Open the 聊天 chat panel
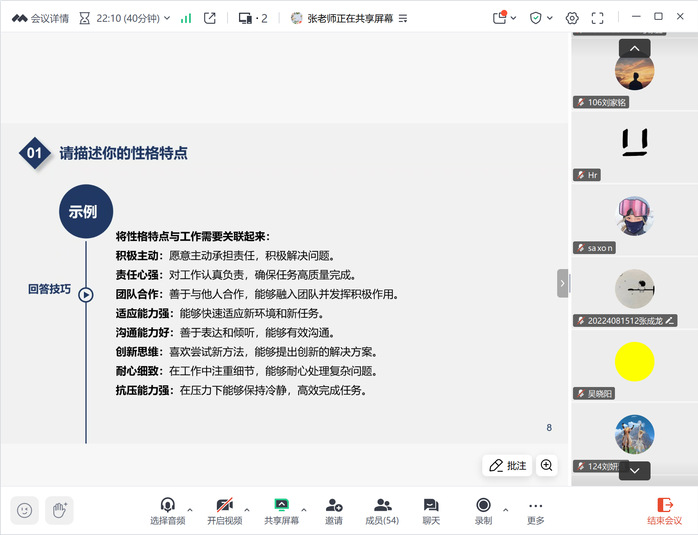The height and width of the screenshot is (535, 698). coord(431,506)
